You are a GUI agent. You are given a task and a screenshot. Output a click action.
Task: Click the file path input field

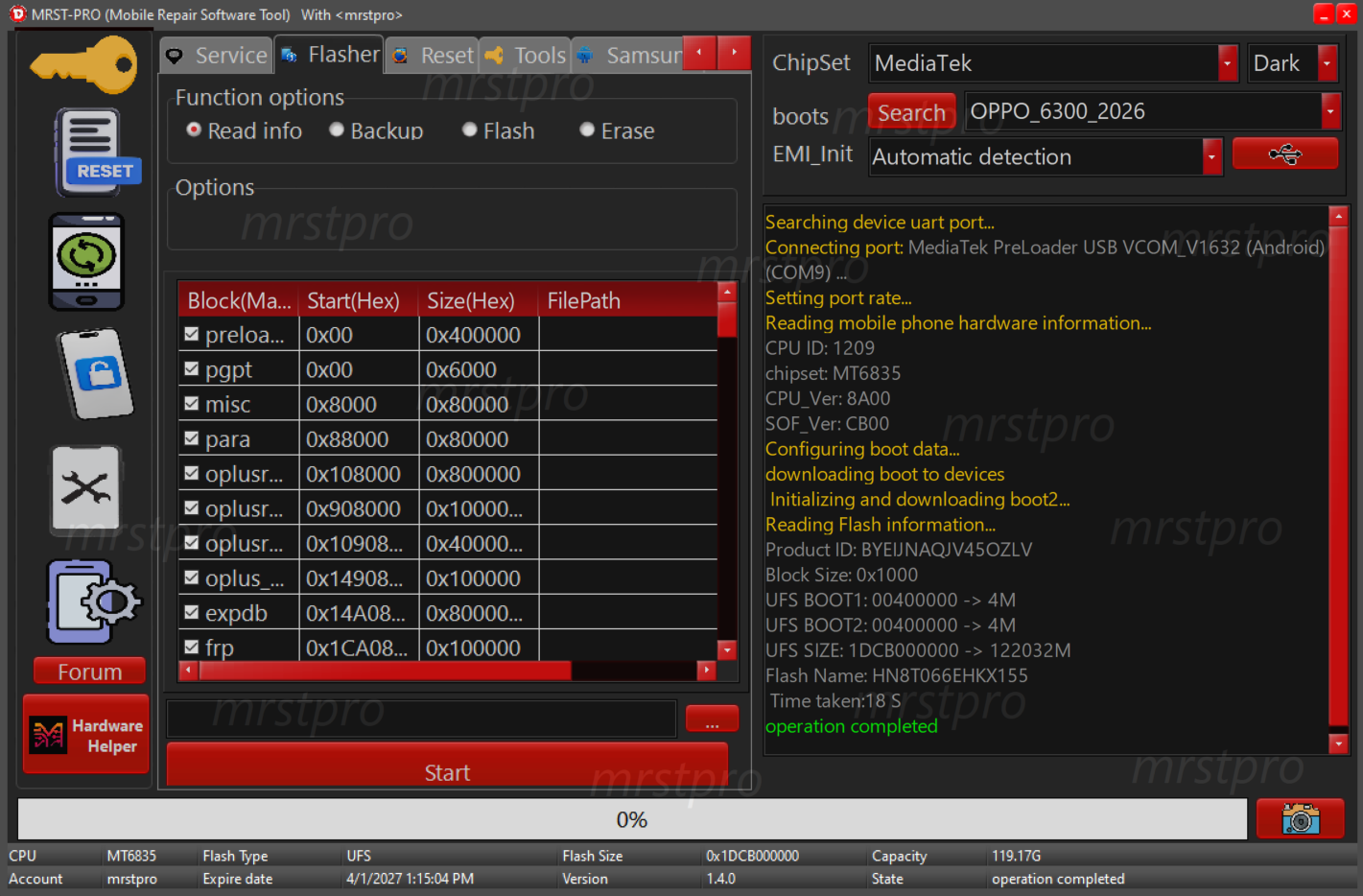pos(422,719)
